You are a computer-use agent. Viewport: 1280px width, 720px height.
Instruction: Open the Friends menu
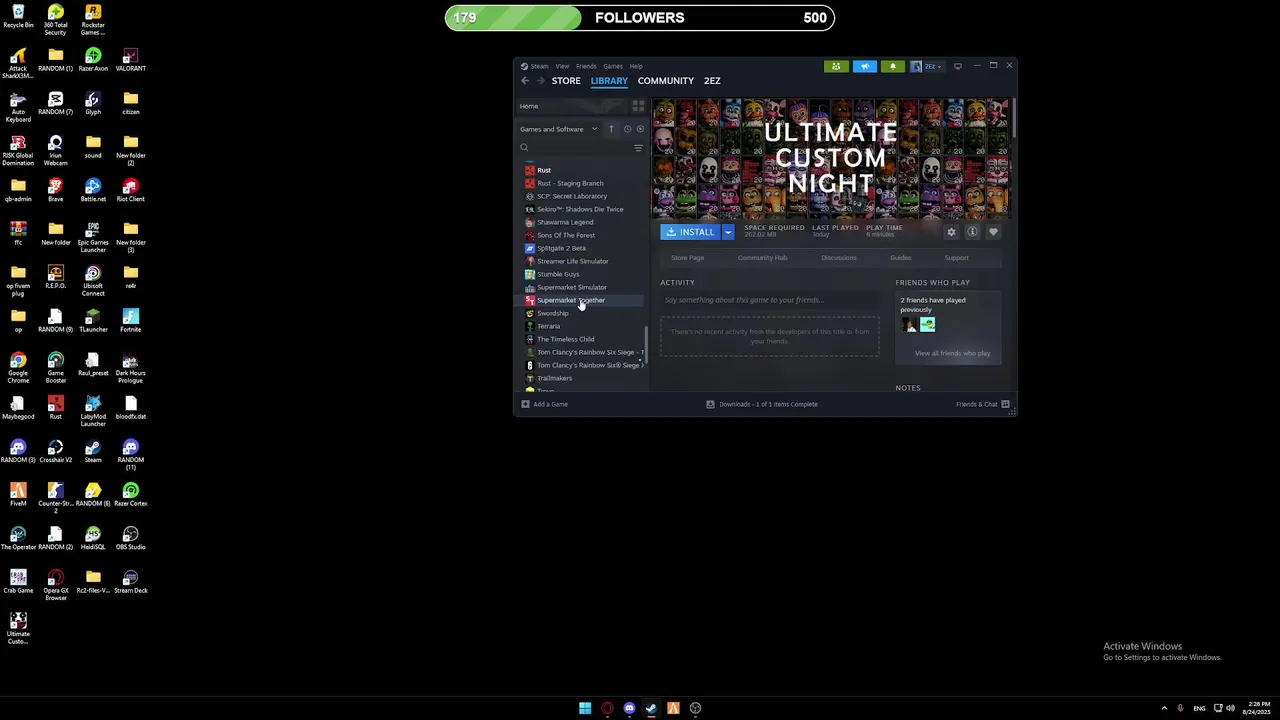point(586,66)
